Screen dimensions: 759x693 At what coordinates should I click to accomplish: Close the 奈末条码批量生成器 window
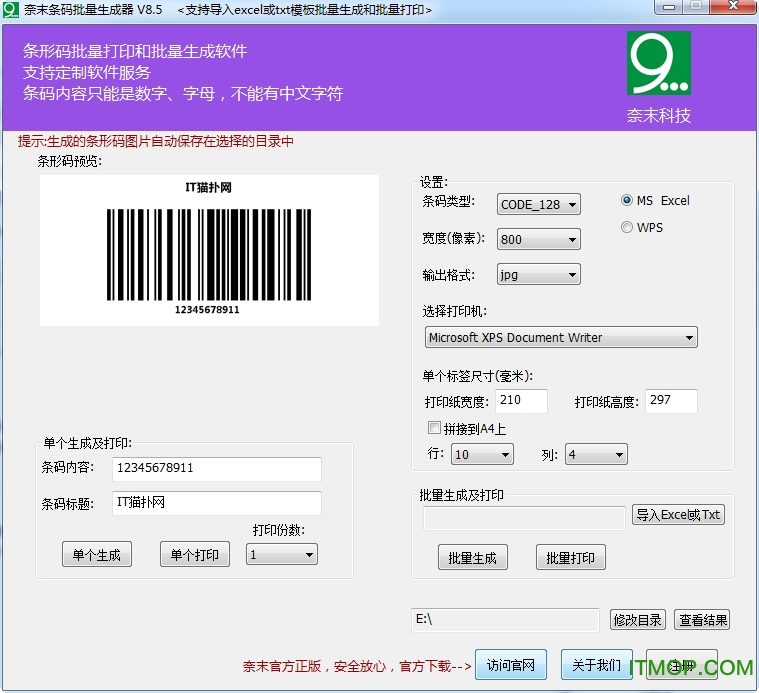tap(733, 6)
